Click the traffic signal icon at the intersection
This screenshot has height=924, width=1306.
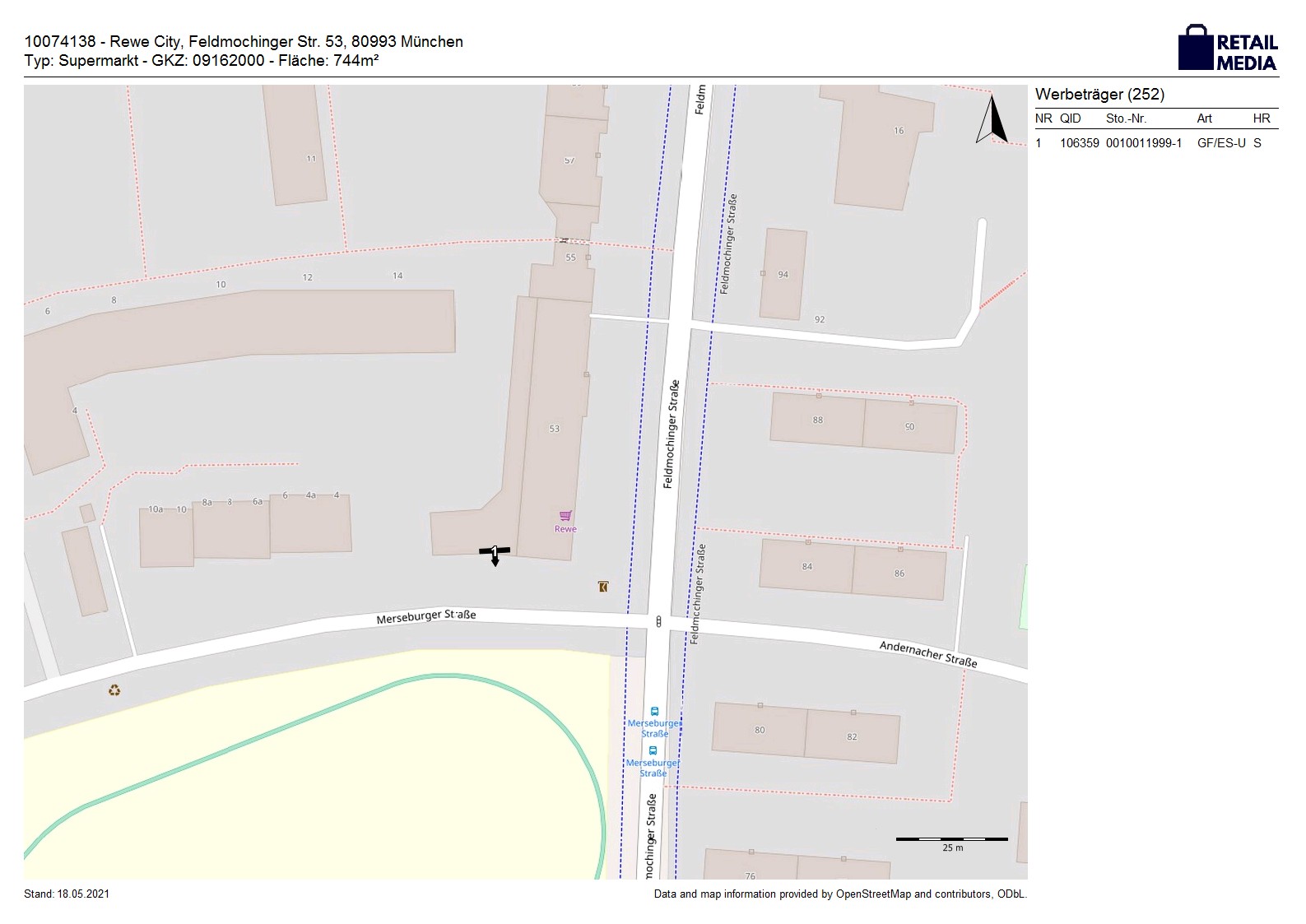[x=658, y=622]
